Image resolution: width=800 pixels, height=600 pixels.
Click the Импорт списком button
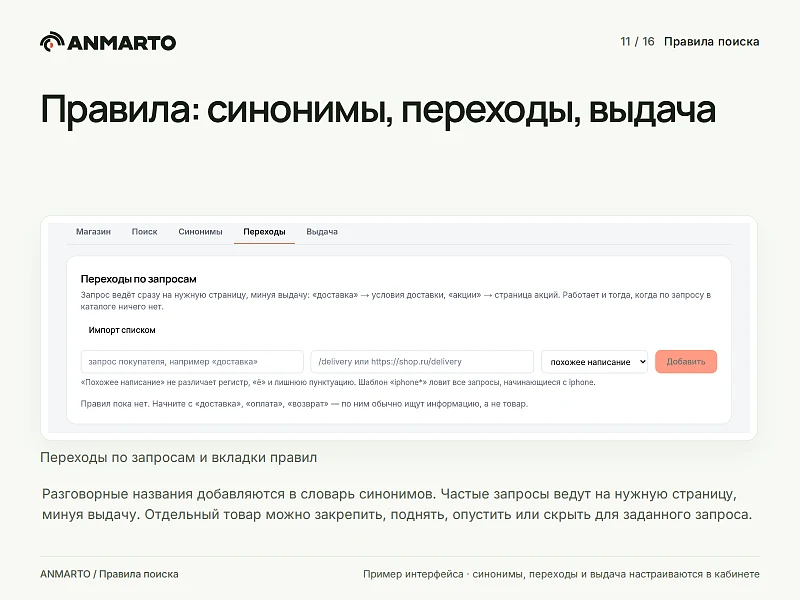point(122,330)
